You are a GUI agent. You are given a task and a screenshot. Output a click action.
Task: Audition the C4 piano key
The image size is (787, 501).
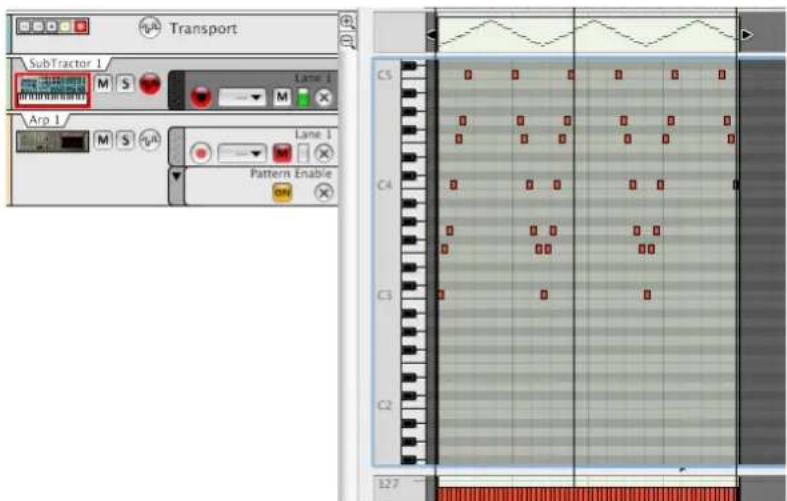pos(415,185)
